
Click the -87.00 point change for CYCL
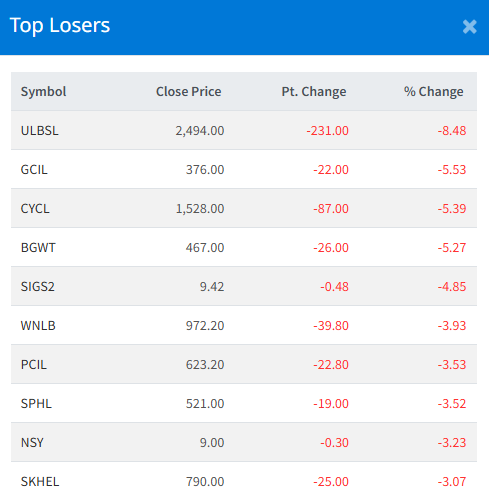[331, 209]
